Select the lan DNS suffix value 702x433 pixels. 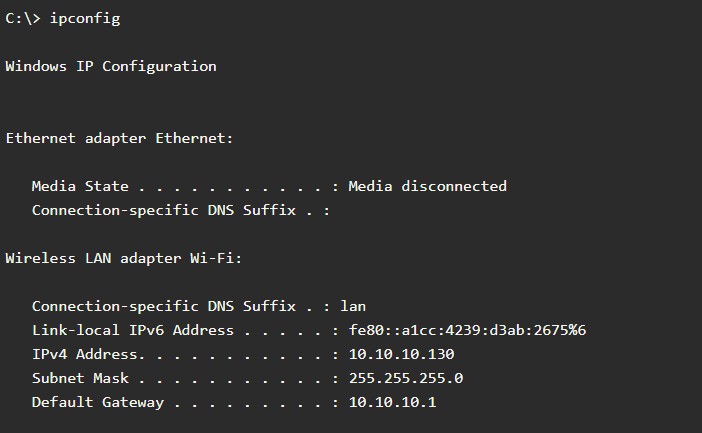(353, 306)
